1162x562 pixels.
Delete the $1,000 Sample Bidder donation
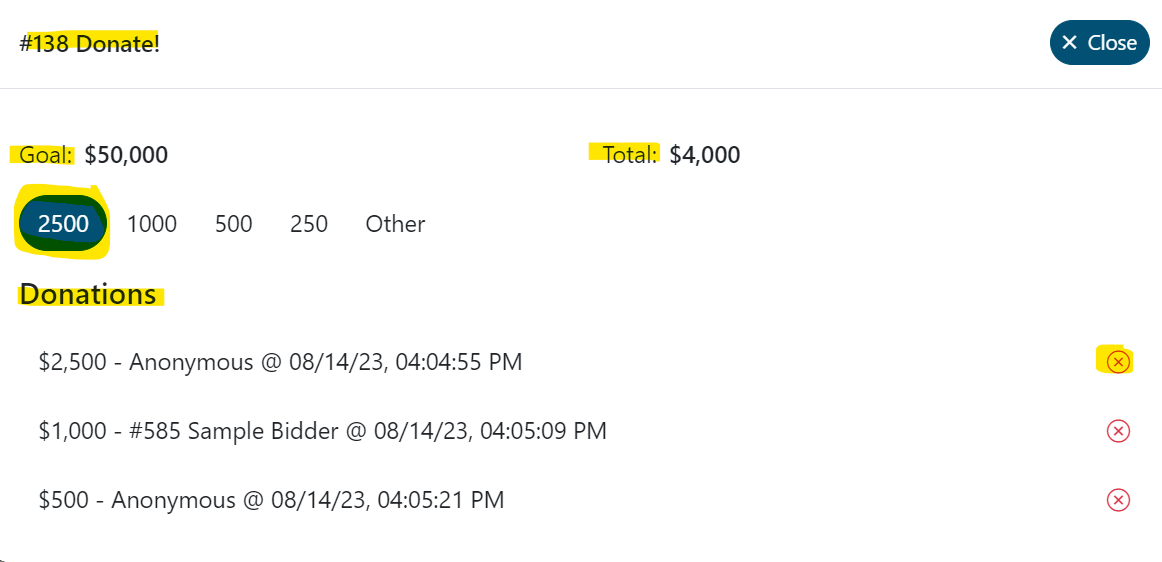click(x=1118, y=431)
